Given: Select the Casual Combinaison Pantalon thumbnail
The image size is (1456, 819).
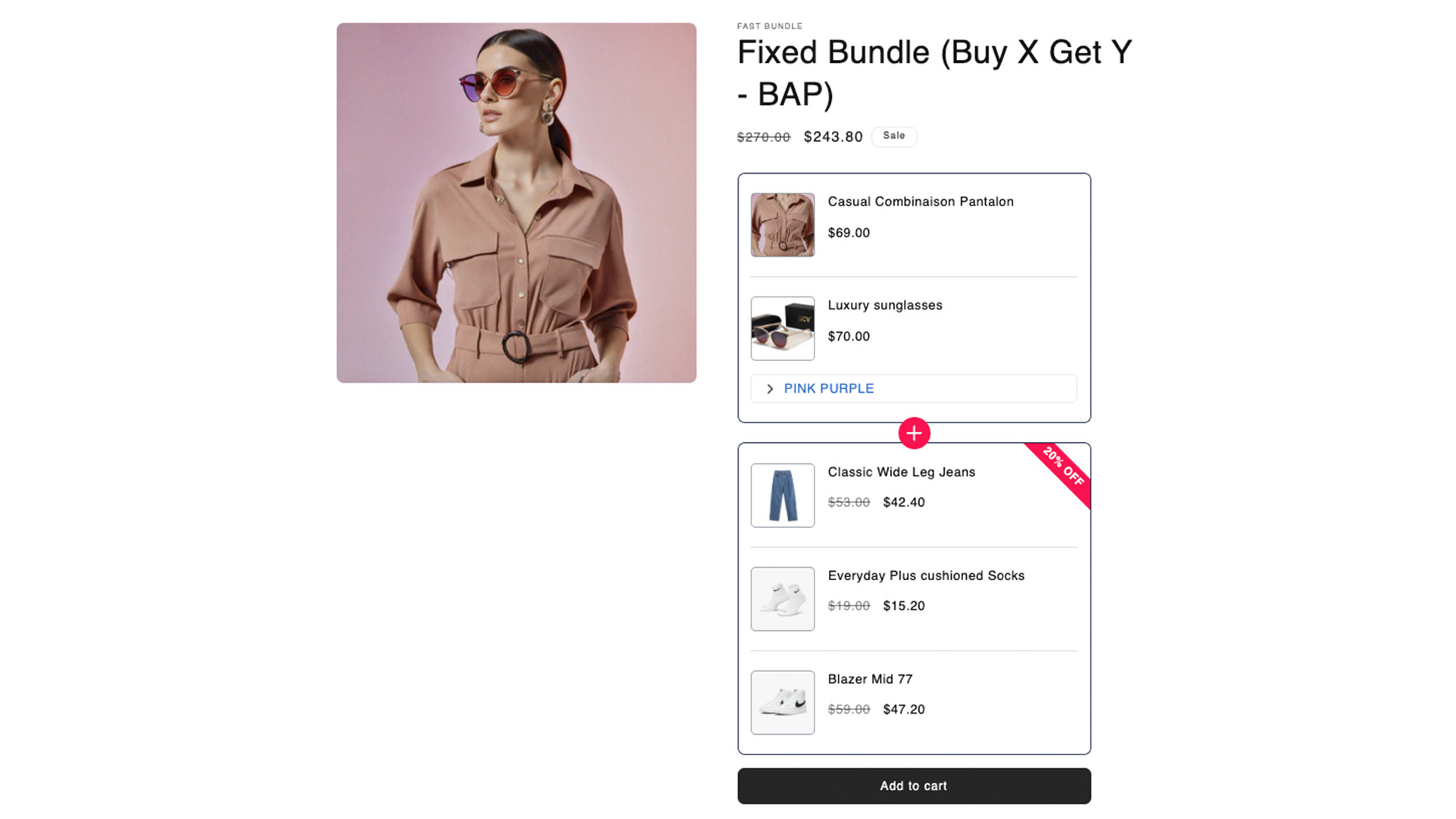Looking at the screenshot, I should 783,224.
